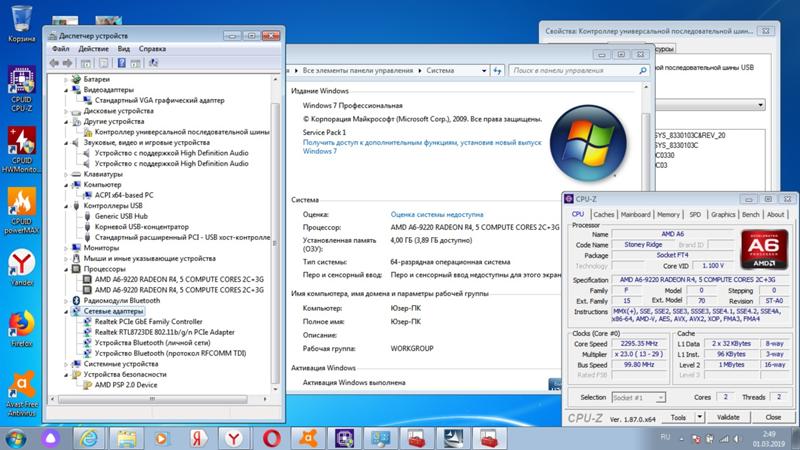The width and height of the screenshot is (800, 450).
Task: Click the volume speaker icon in system tray
Action: (x=737, y=438)
